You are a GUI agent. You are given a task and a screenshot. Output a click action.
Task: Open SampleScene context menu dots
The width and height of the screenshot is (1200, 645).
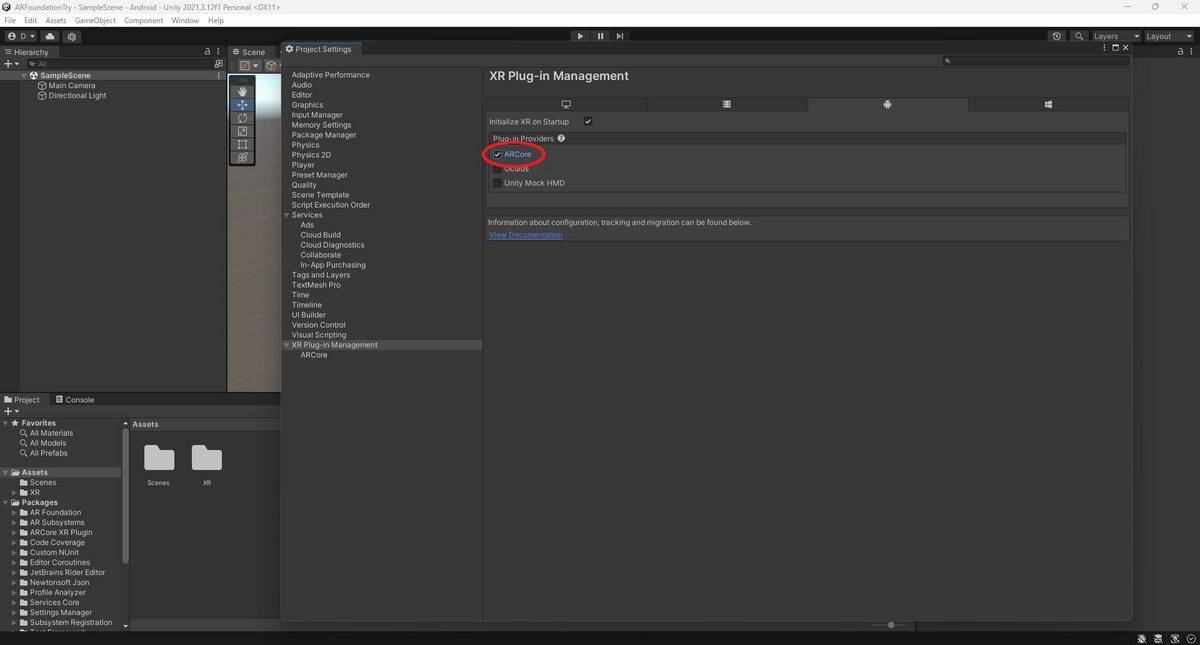[219, 75]
